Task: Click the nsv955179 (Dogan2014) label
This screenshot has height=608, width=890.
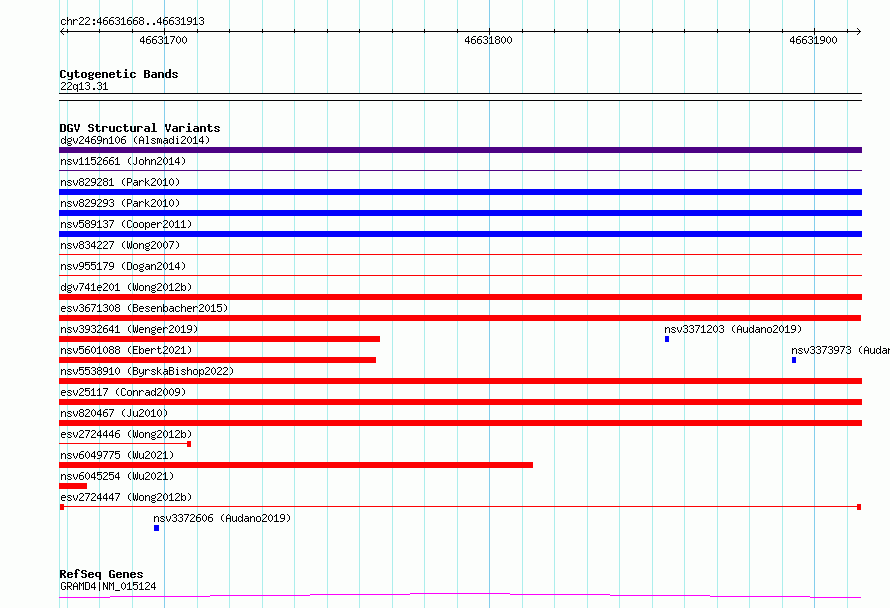Action: click(123, 266)
